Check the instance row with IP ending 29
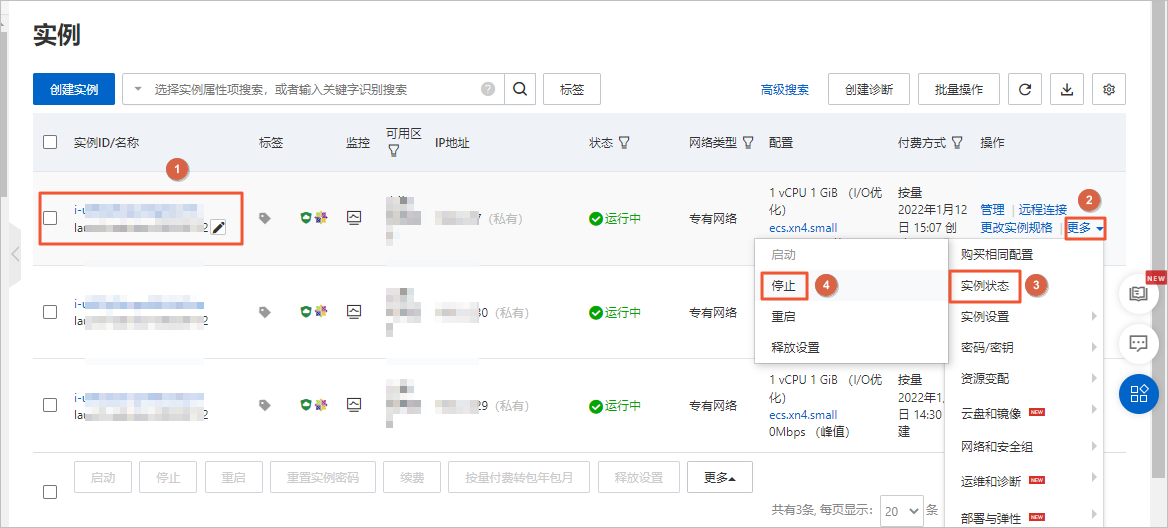1168x528 pixels. (50, 405)
